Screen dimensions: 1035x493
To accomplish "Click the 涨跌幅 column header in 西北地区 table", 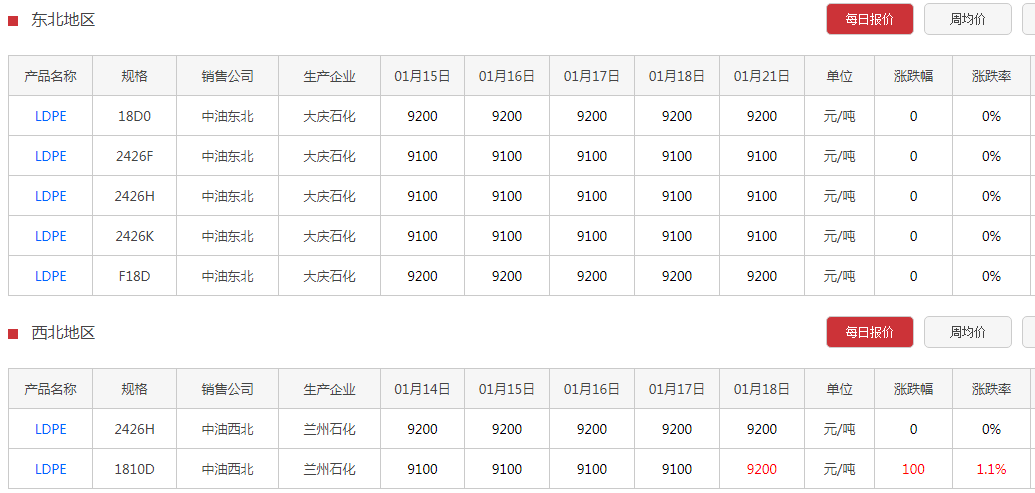I will pos(914,389).
